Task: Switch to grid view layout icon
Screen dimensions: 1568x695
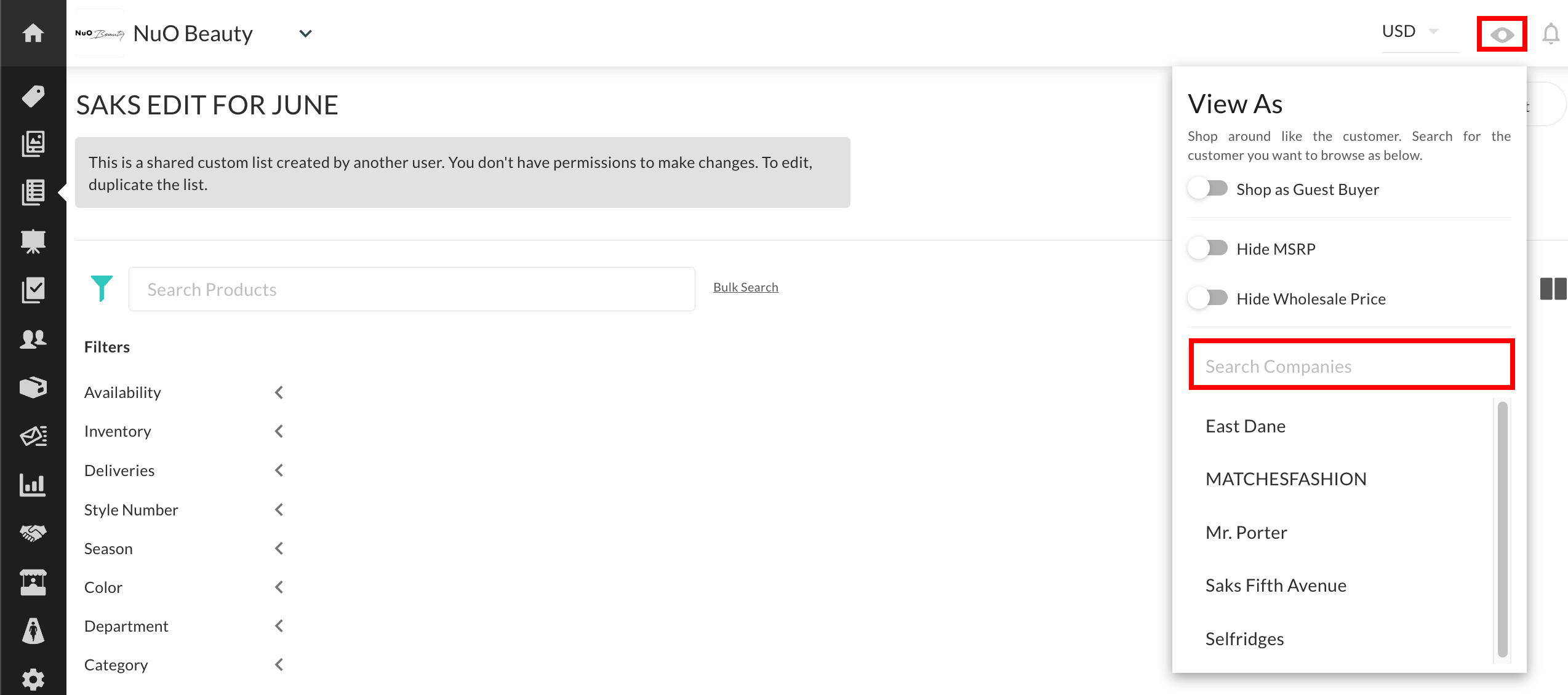Action: click(1553, 288)
